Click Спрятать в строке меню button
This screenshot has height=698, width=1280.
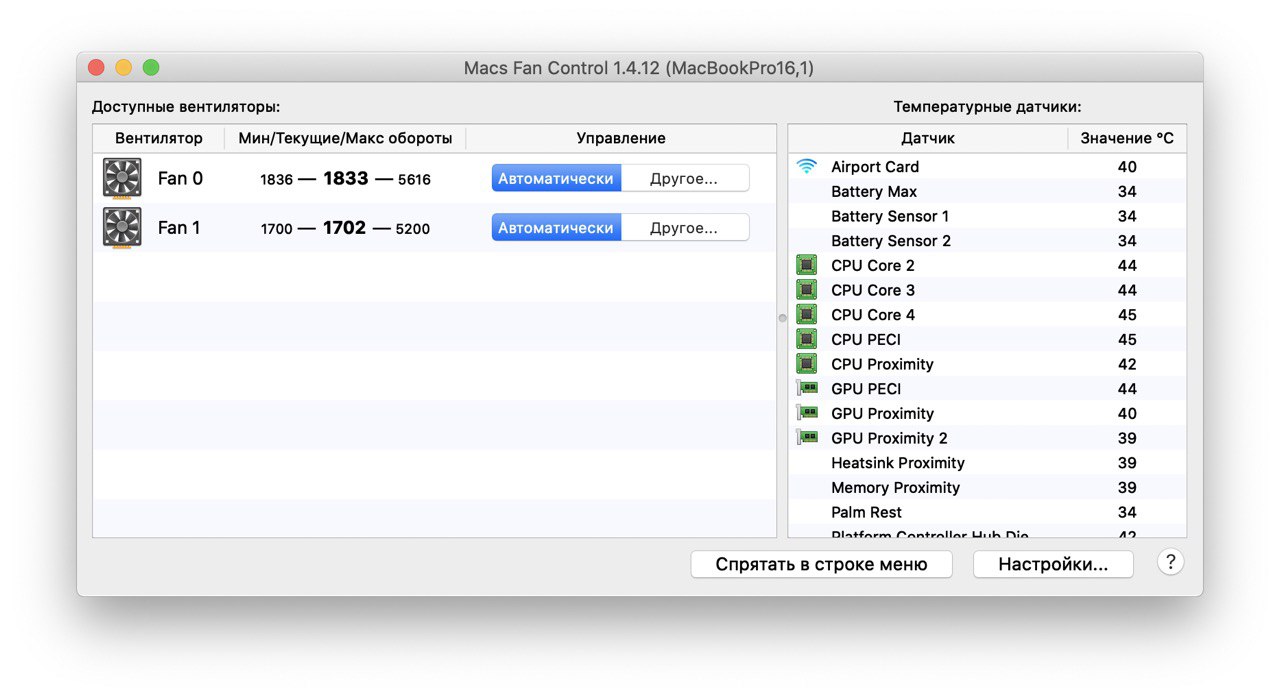tap(821, 564)
